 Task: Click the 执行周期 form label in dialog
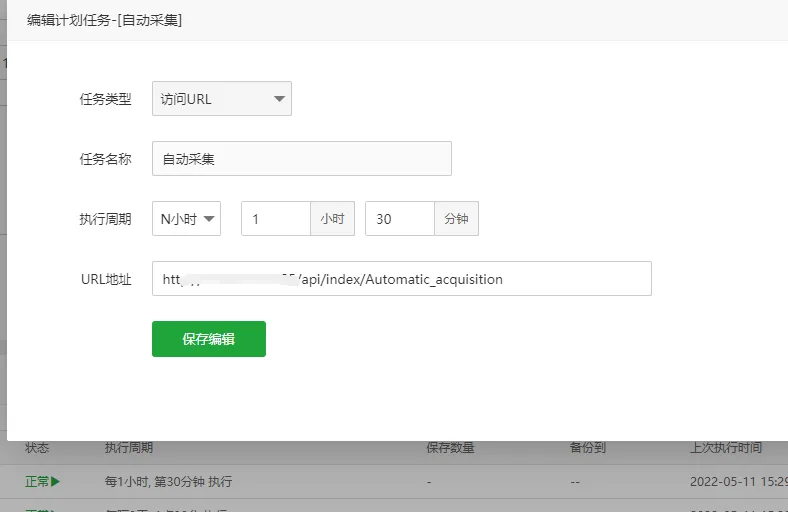(x=106, y=219)
